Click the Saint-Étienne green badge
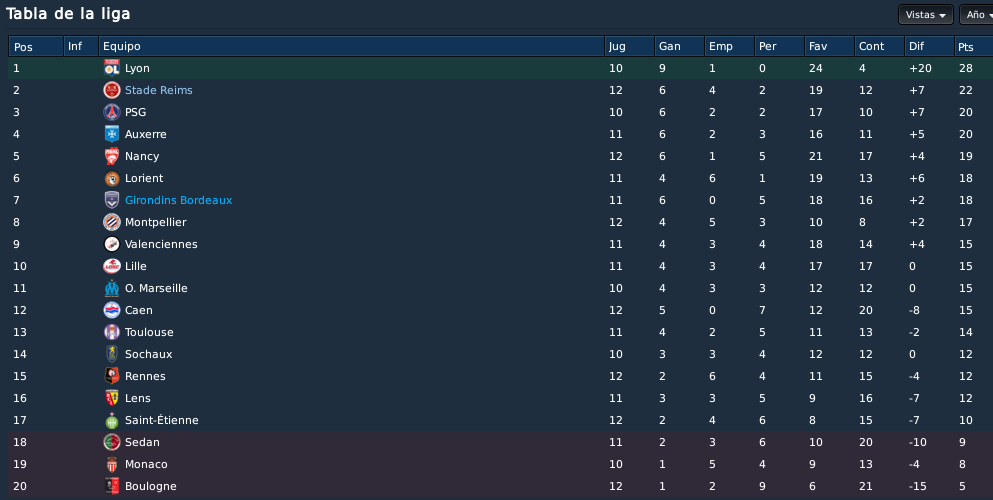Screen dimensions: 993x500 click(x=111, y=420)
